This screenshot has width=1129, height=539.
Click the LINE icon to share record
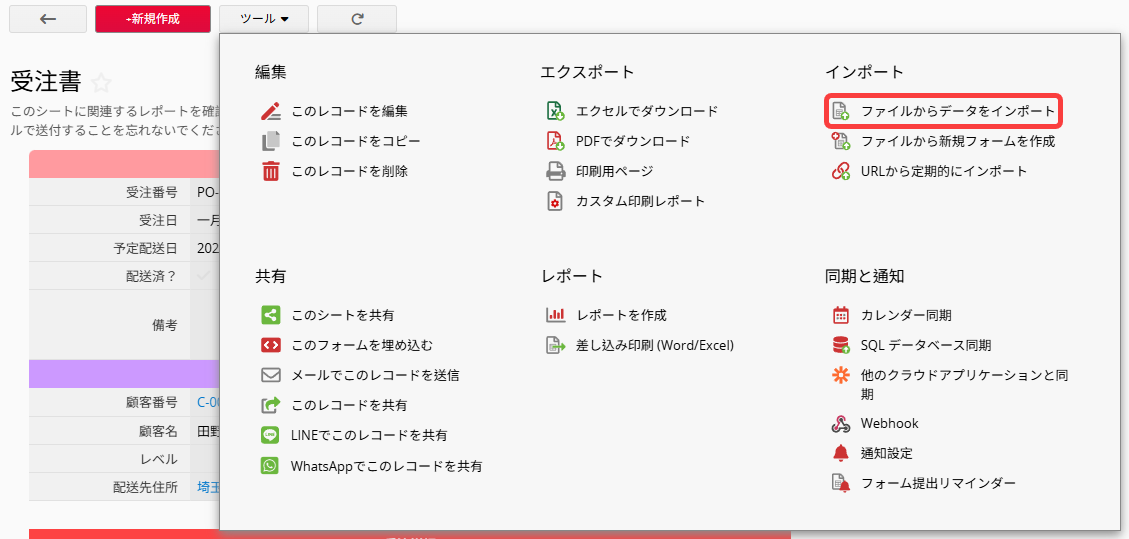(x=270, y=435)
